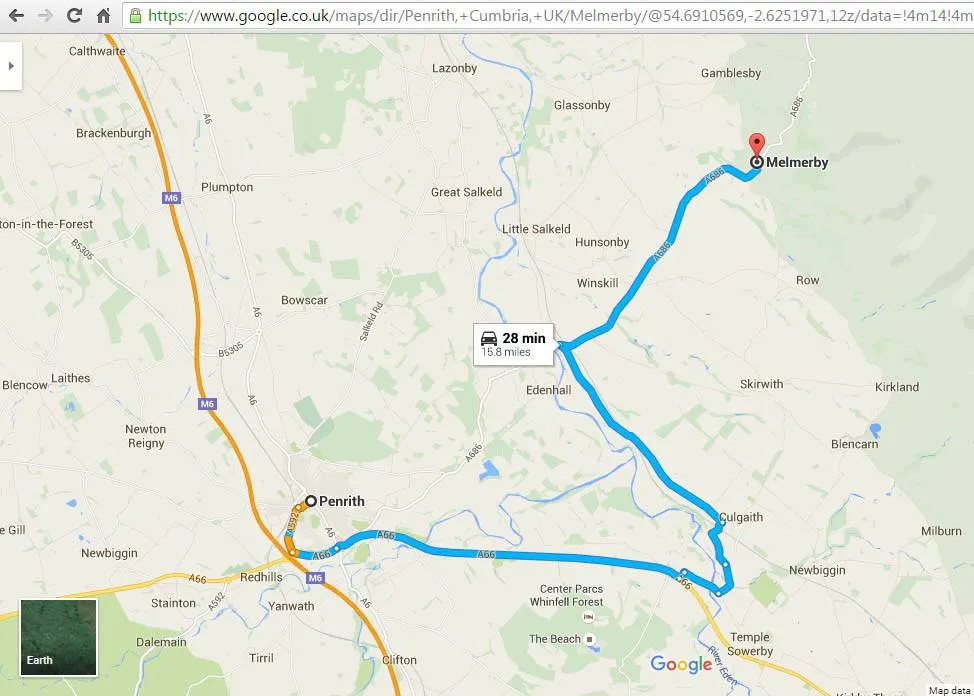
Task: Expand the collapsed directions side panel
Action: tap(11, 66)
